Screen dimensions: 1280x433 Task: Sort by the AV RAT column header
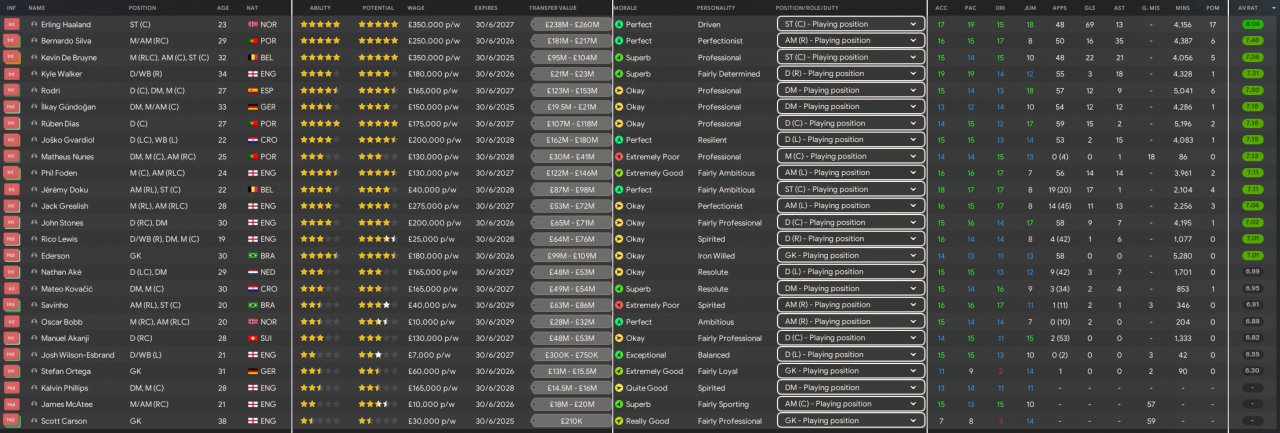point(1250,7)
